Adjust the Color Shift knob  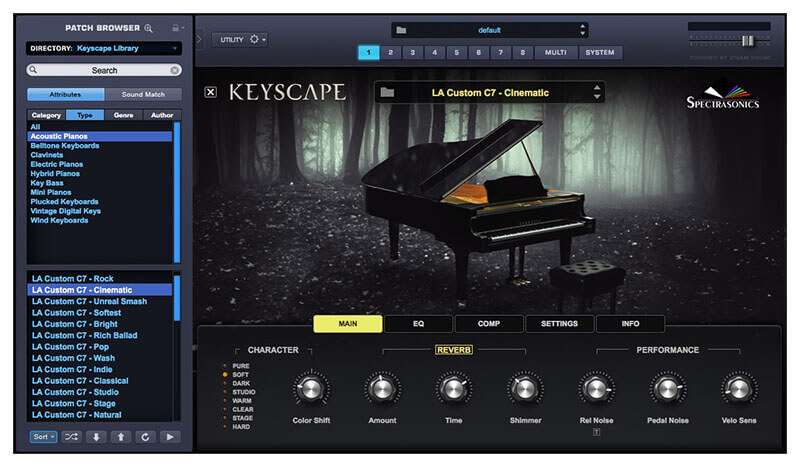311,390
